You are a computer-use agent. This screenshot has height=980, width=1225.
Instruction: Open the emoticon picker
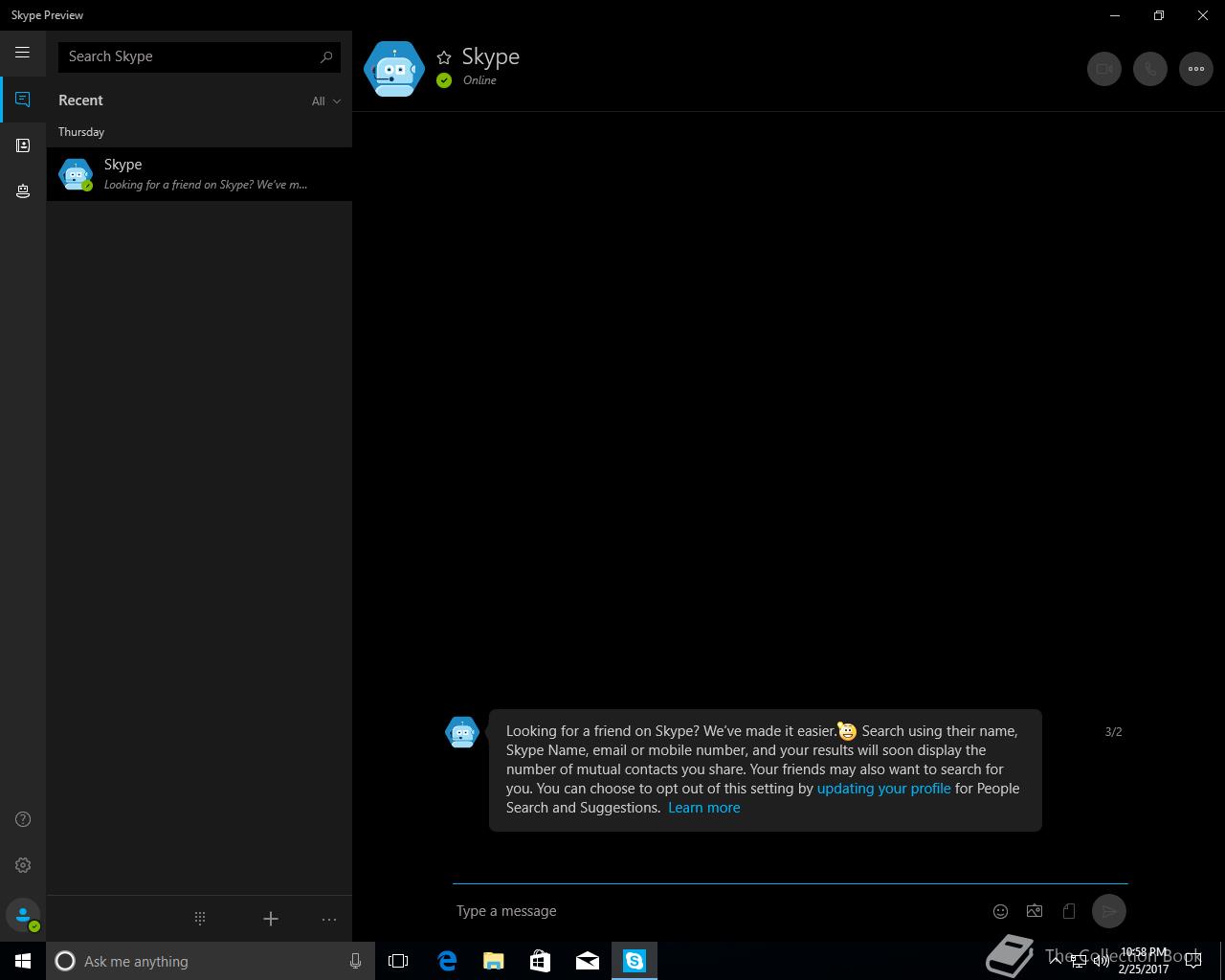click(1000, 911)
